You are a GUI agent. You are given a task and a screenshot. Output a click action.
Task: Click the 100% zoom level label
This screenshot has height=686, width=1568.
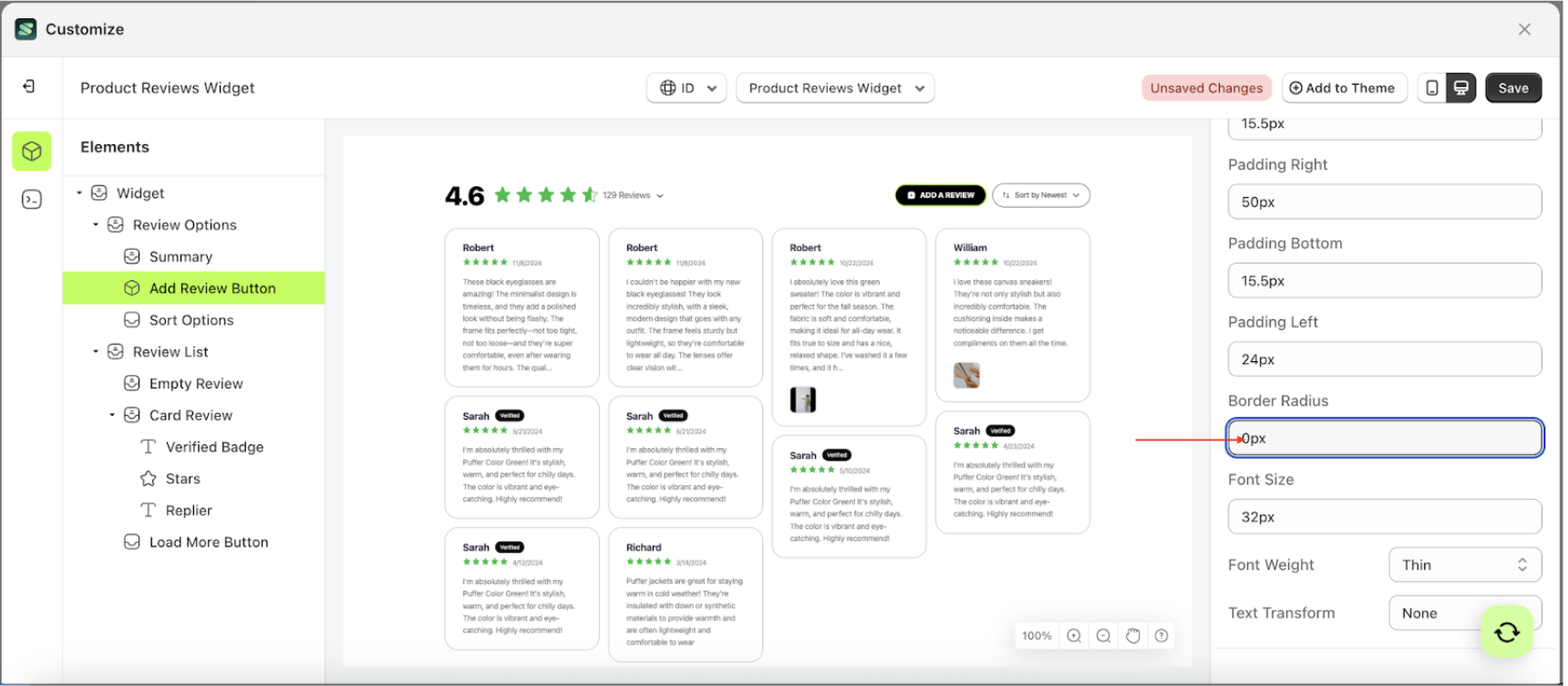pyautogui.click(x=1037, y=636)
